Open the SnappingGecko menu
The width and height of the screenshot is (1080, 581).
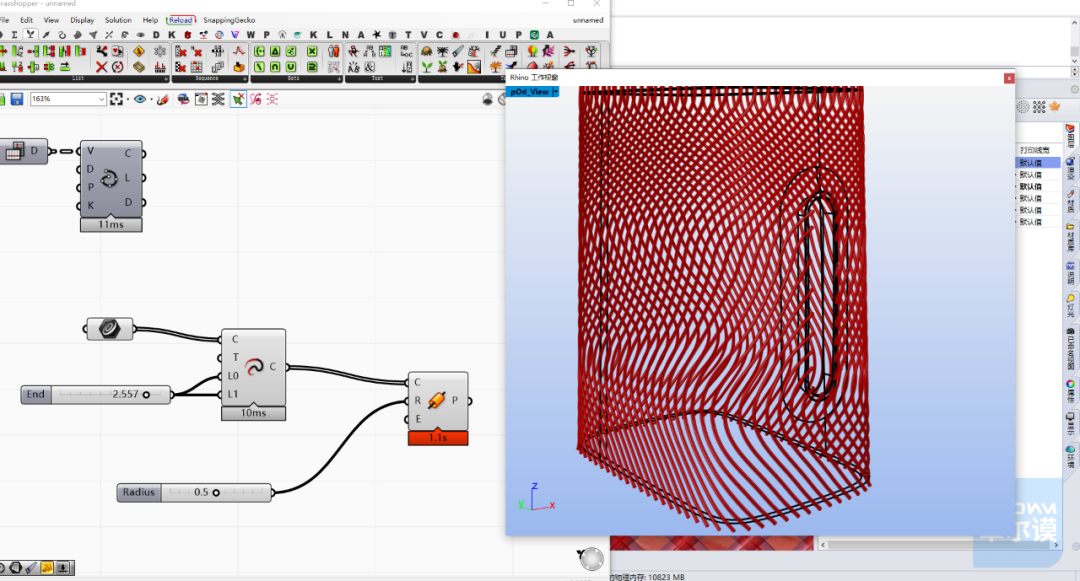[x=229, y=20]
